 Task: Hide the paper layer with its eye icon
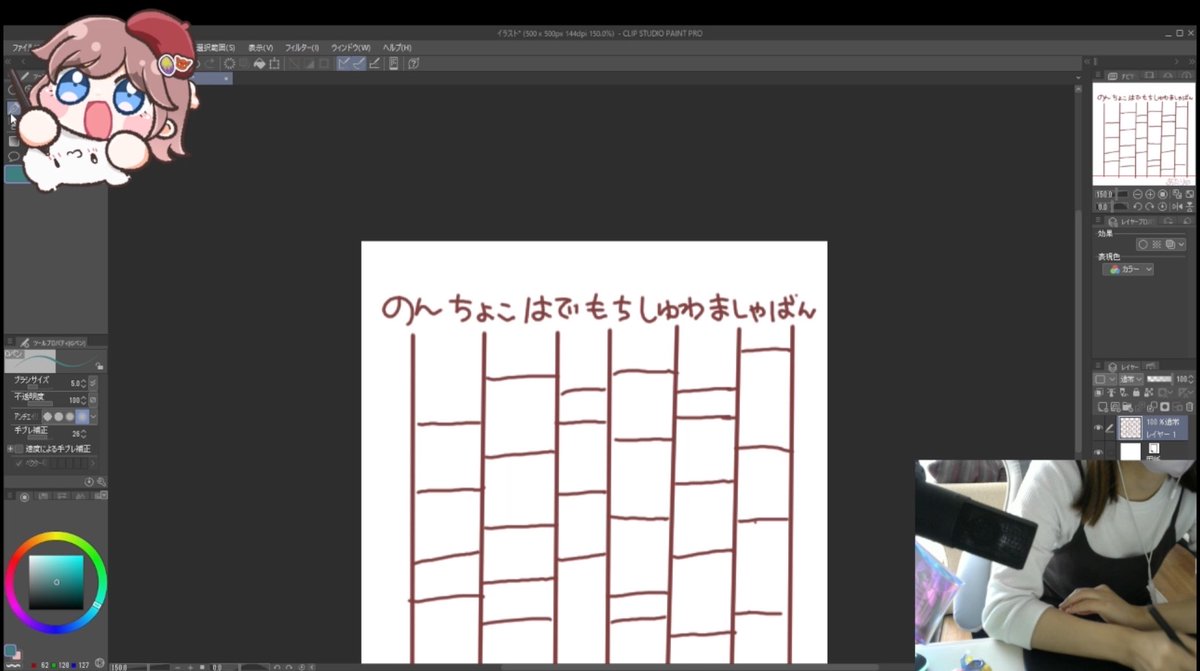point(1098,453)
